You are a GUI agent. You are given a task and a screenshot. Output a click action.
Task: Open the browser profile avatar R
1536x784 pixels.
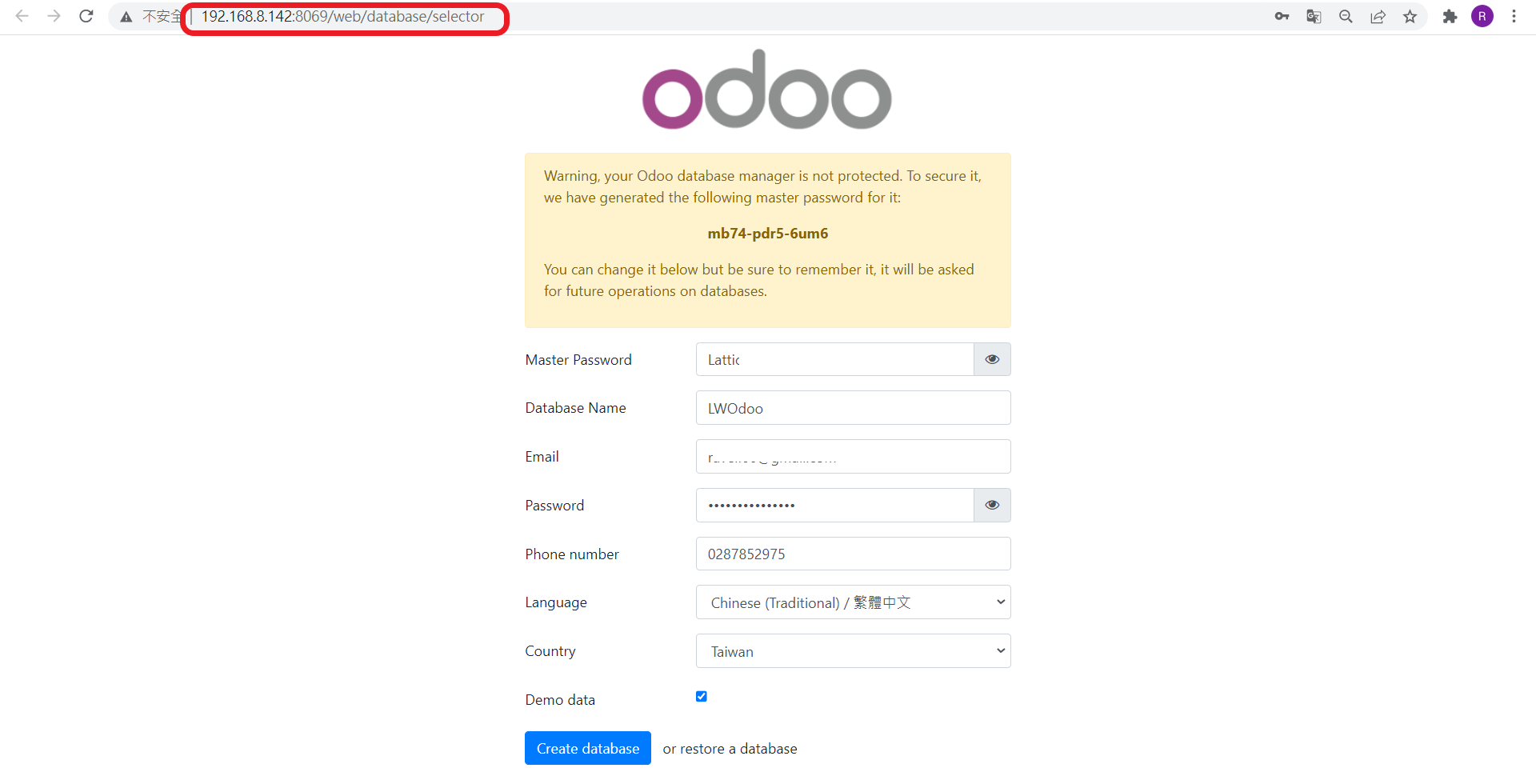(1482, 17)
